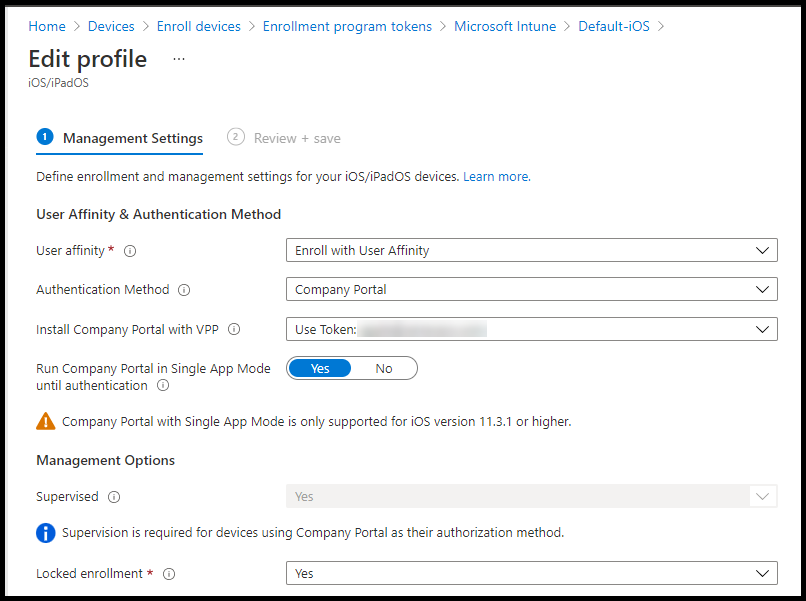The height and width of the screenshot is (601, 806).
Task: Click info icon next to Supervised
Action: click(x=114, y=497)
